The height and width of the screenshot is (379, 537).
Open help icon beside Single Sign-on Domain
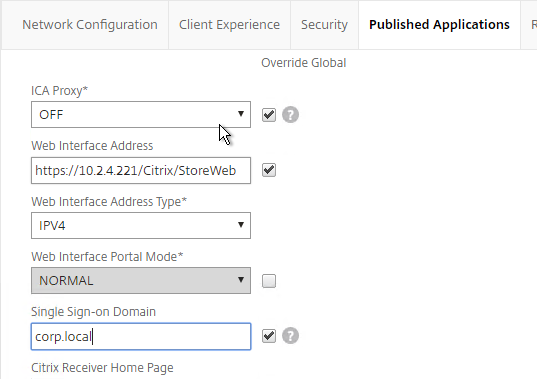pos(290,336)
